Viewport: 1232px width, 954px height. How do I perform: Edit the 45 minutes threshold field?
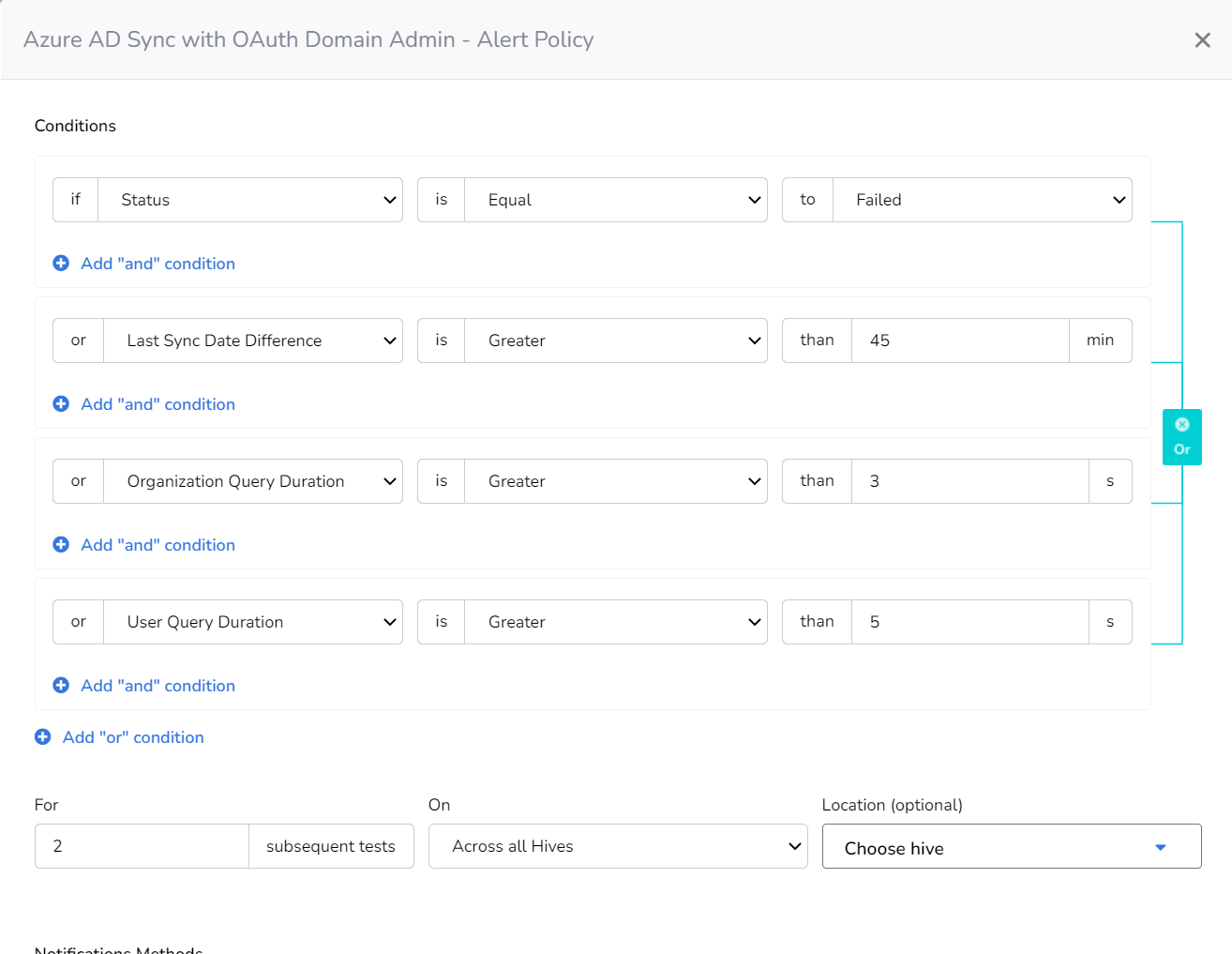[959, 341]
